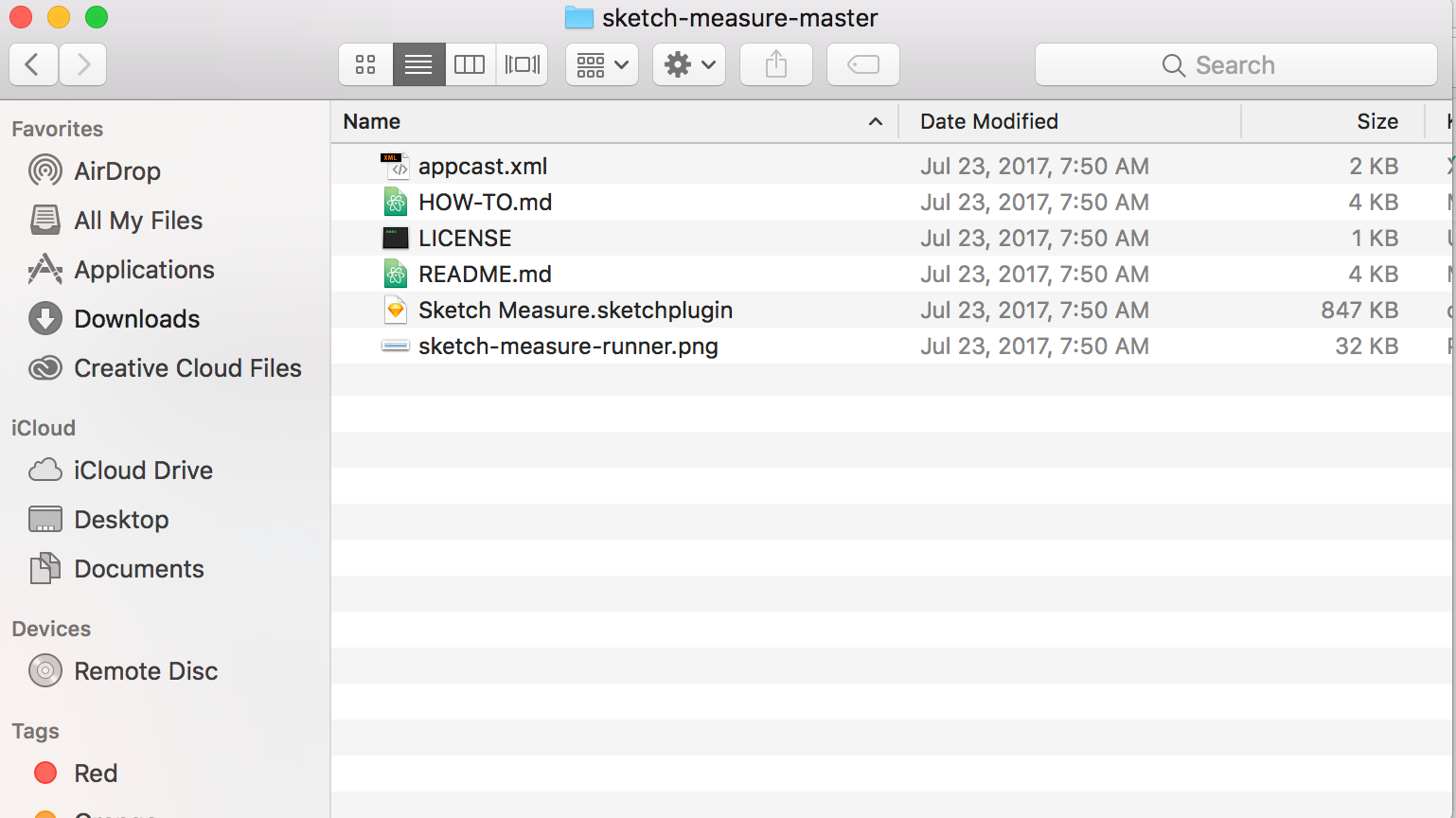The width and height of the screenshot is (1456, 818).
Task: Click the sketch-measure-runner.png thumbnail icon
Action: [x=395, y=346]
